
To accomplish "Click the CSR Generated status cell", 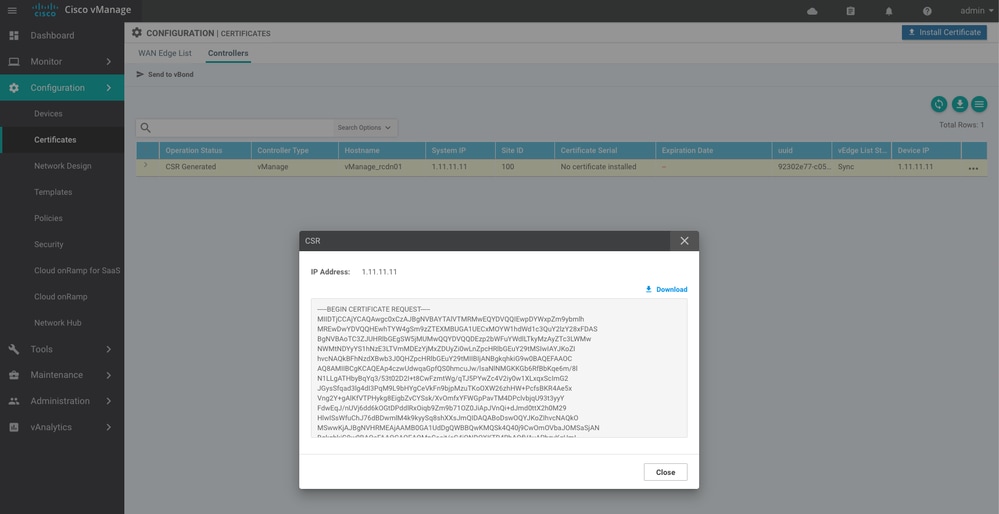I will click(x=190, y=167).
